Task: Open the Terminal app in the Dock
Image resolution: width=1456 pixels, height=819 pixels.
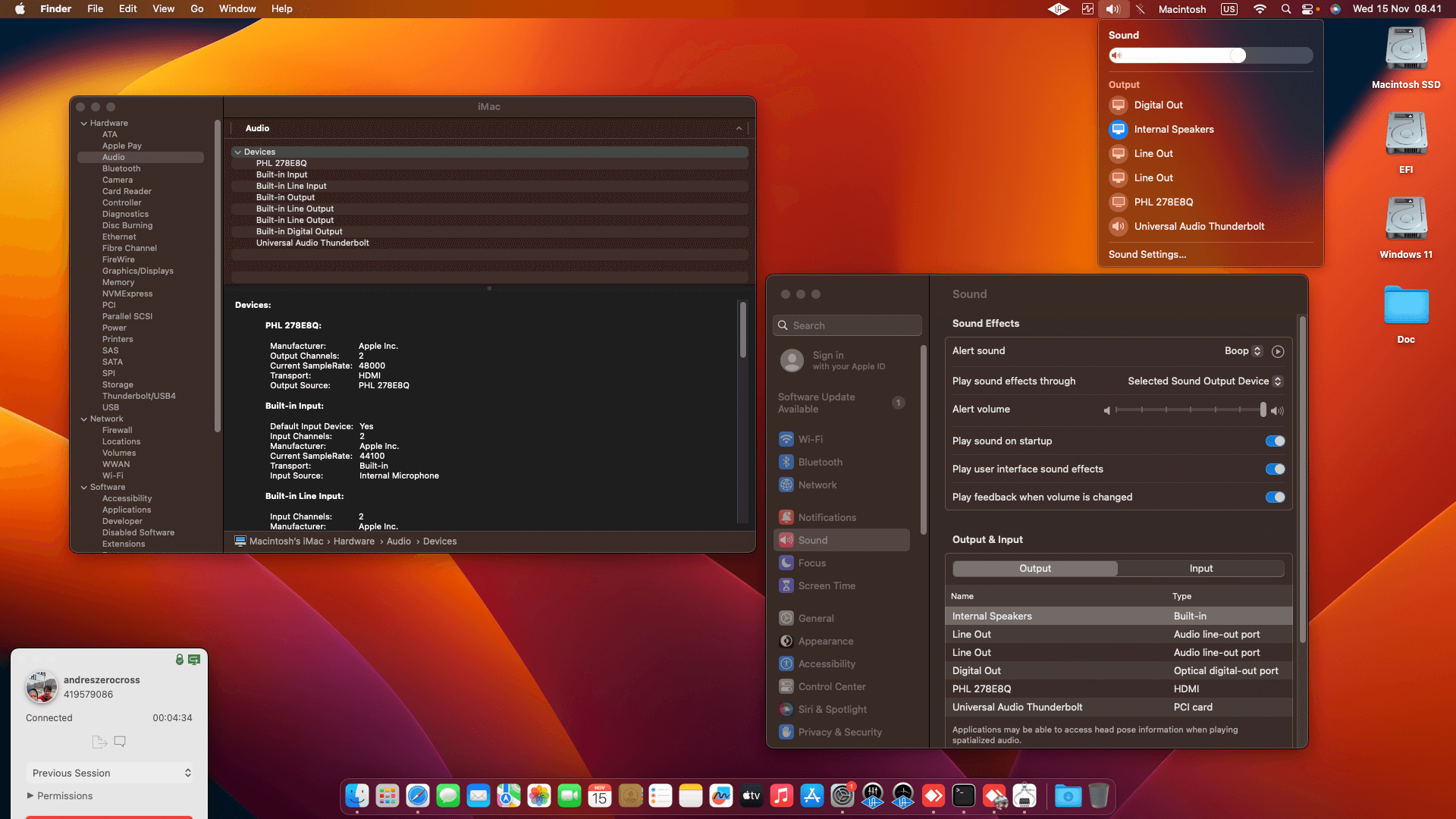Action: point(964,795)
